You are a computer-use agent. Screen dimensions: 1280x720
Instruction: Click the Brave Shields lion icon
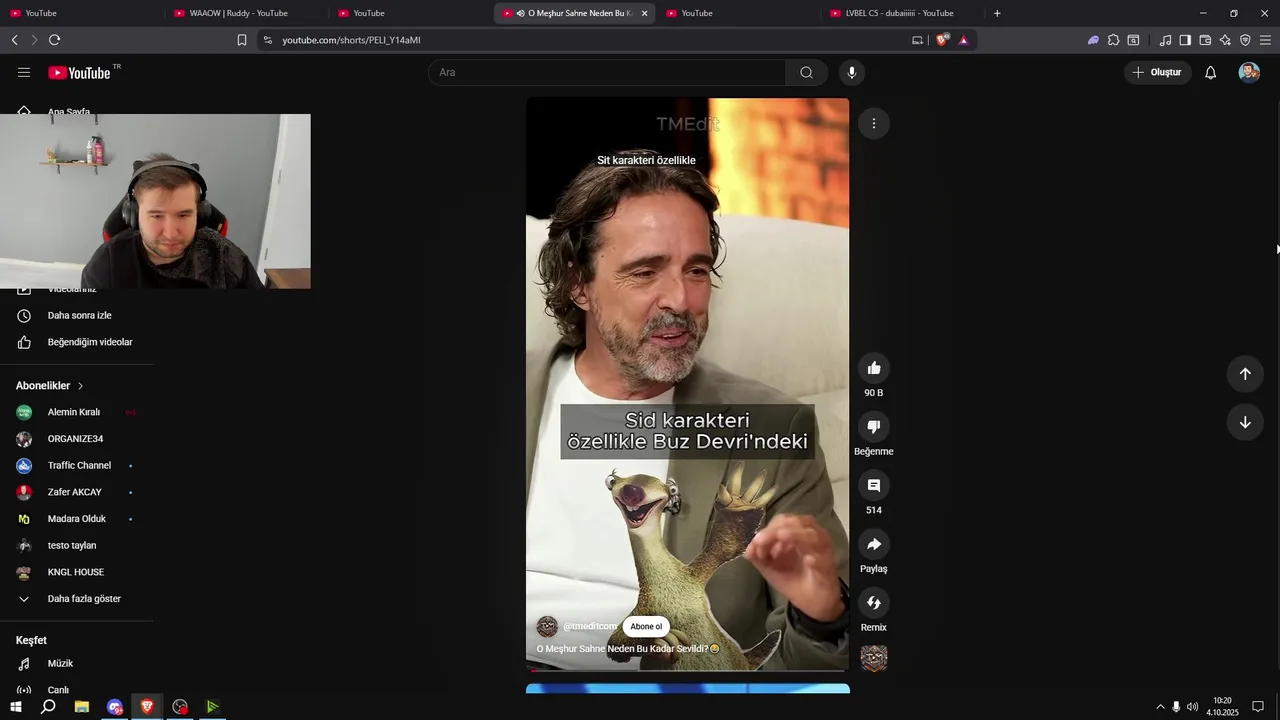pos(942,40)
